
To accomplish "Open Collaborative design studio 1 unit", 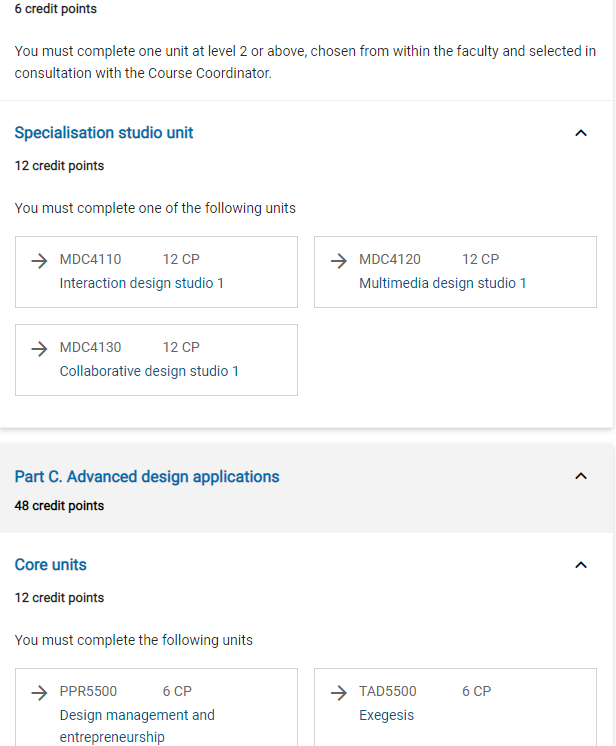I will (x=149, y=371).
